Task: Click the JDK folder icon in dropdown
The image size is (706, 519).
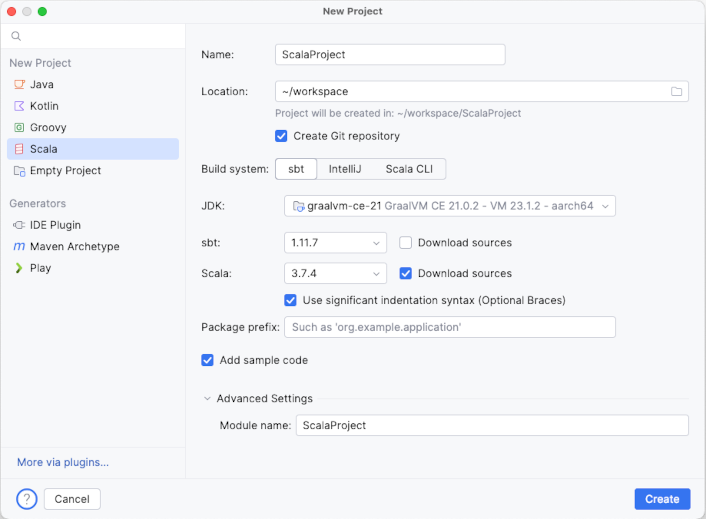Action: 299,206
